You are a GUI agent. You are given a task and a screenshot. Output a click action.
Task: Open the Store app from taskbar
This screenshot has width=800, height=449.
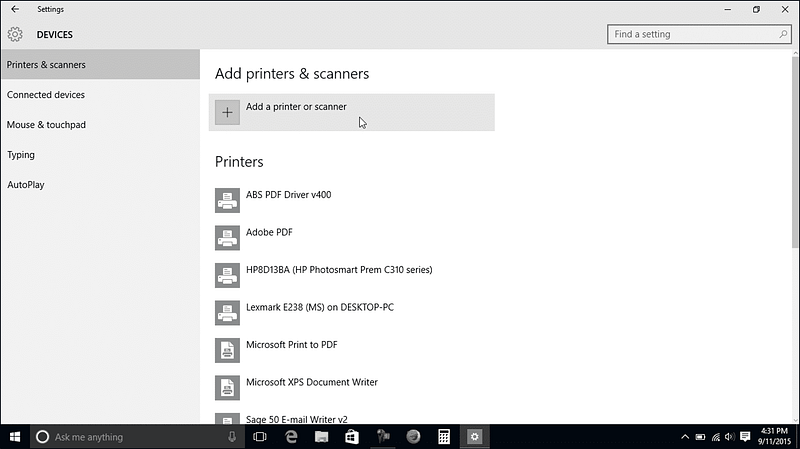pos(352,437)
